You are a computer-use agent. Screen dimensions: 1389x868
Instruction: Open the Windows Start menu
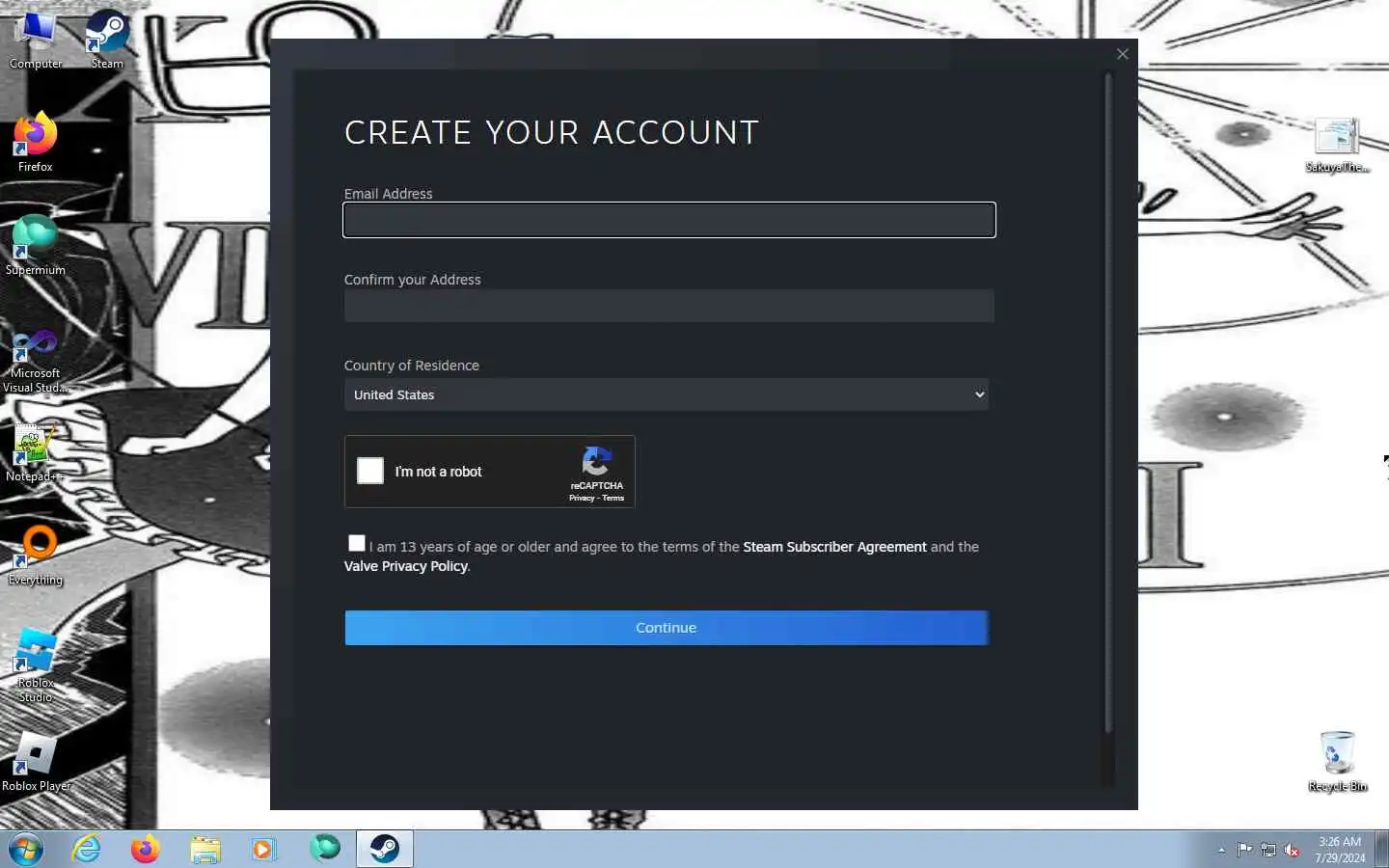click(x=26, y=850)
